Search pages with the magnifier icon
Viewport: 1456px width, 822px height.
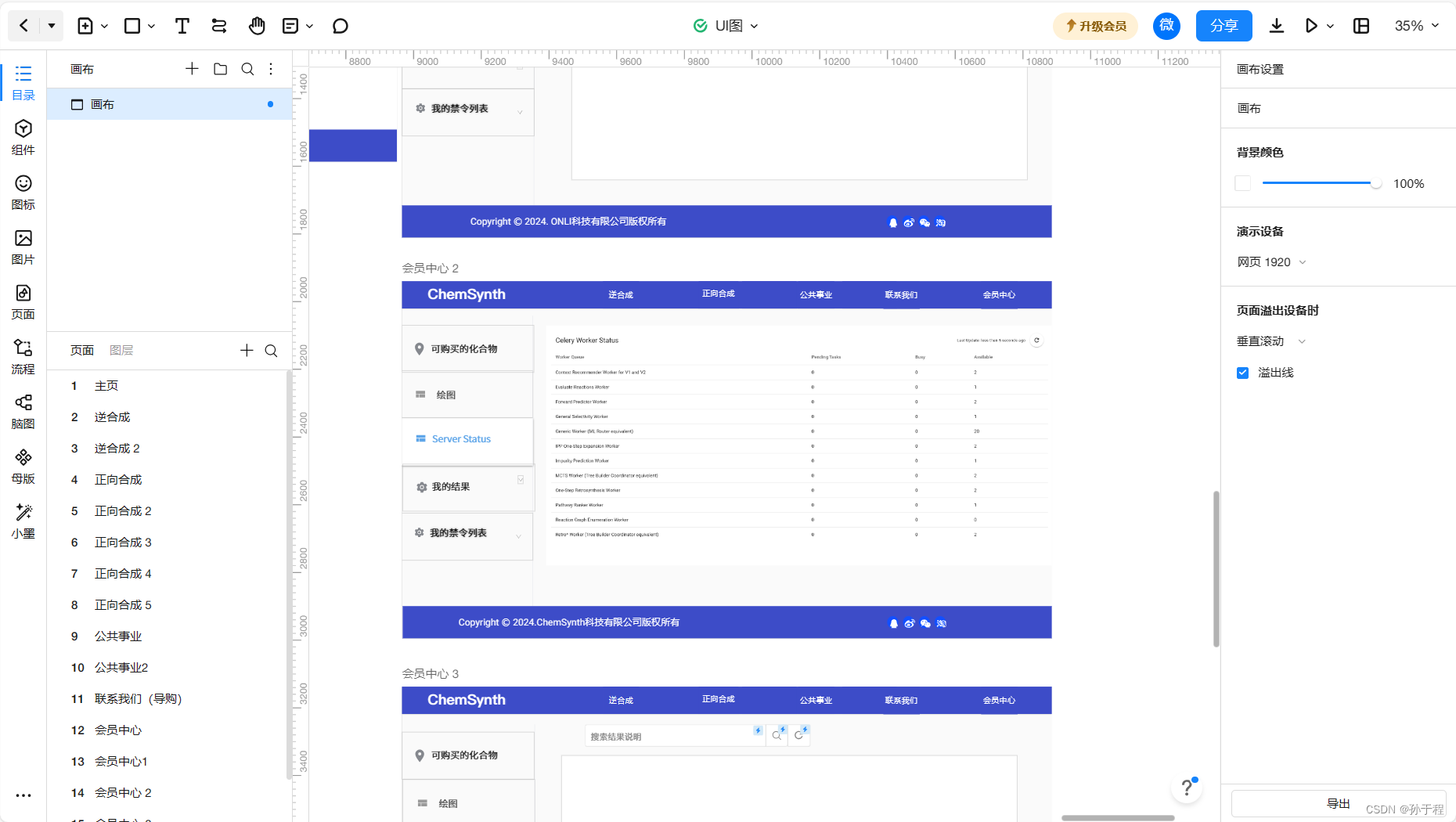click(271, 350)
